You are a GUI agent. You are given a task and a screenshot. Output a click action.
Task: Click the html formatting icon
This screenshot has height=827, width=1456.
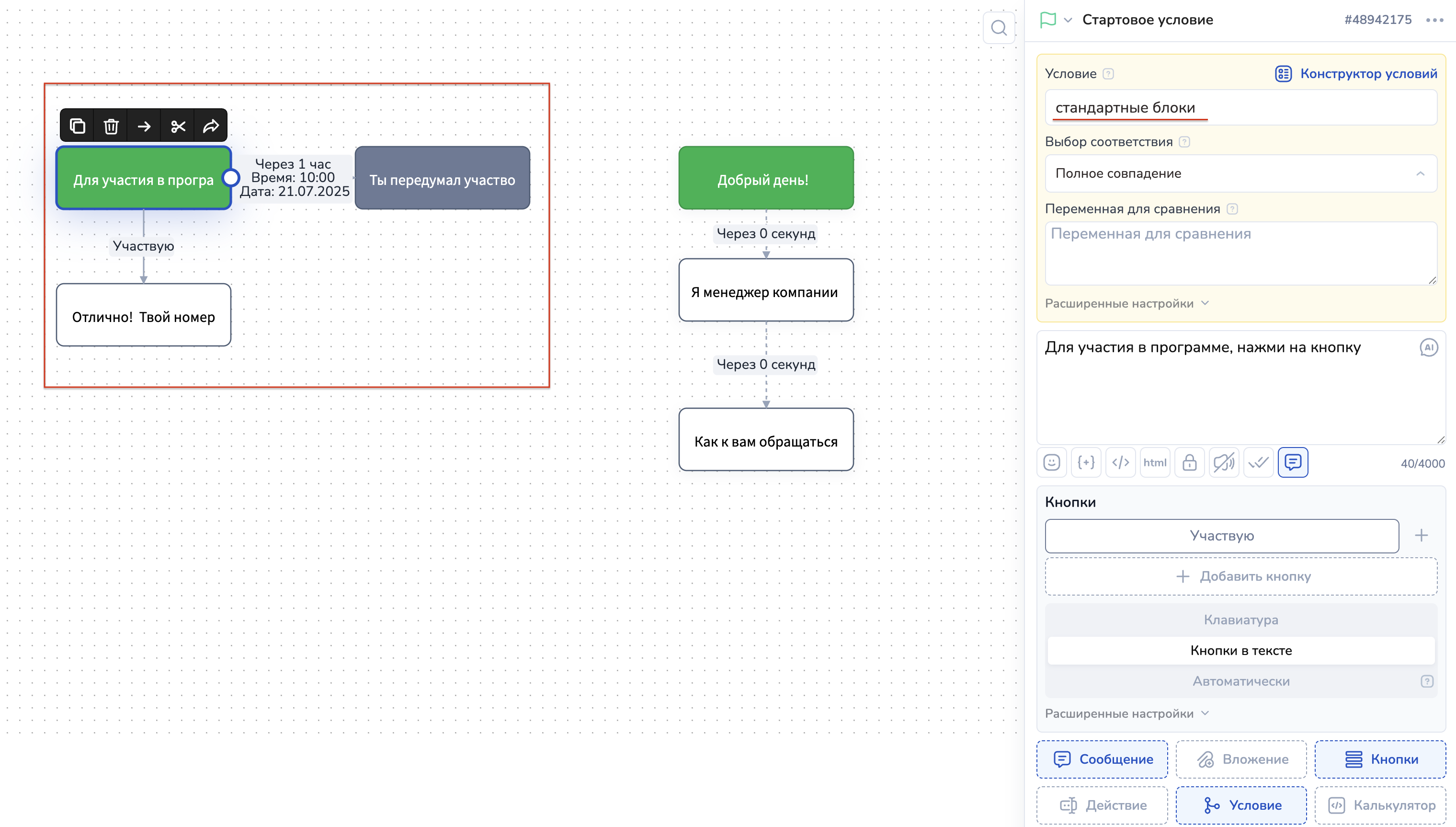click(1155, 462)
